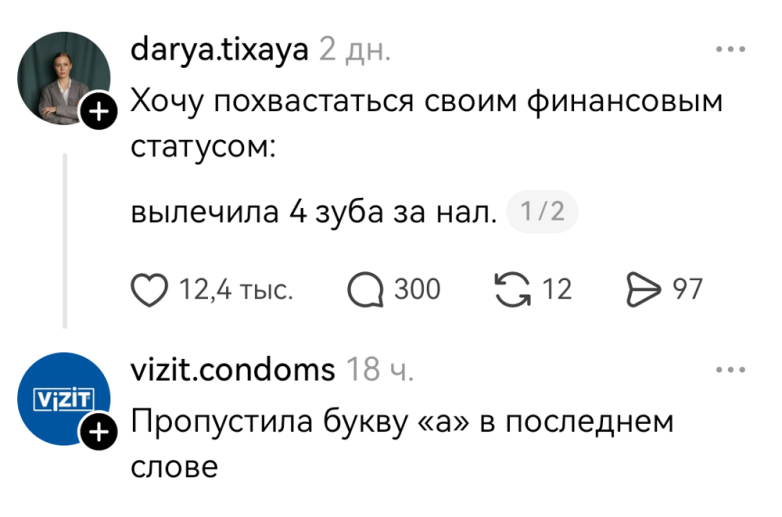The height and width of the screenshot is (517, 782).
Task: Open darya.tixaya profile picture
Action: pyautogui.click(x=65, y=78)
